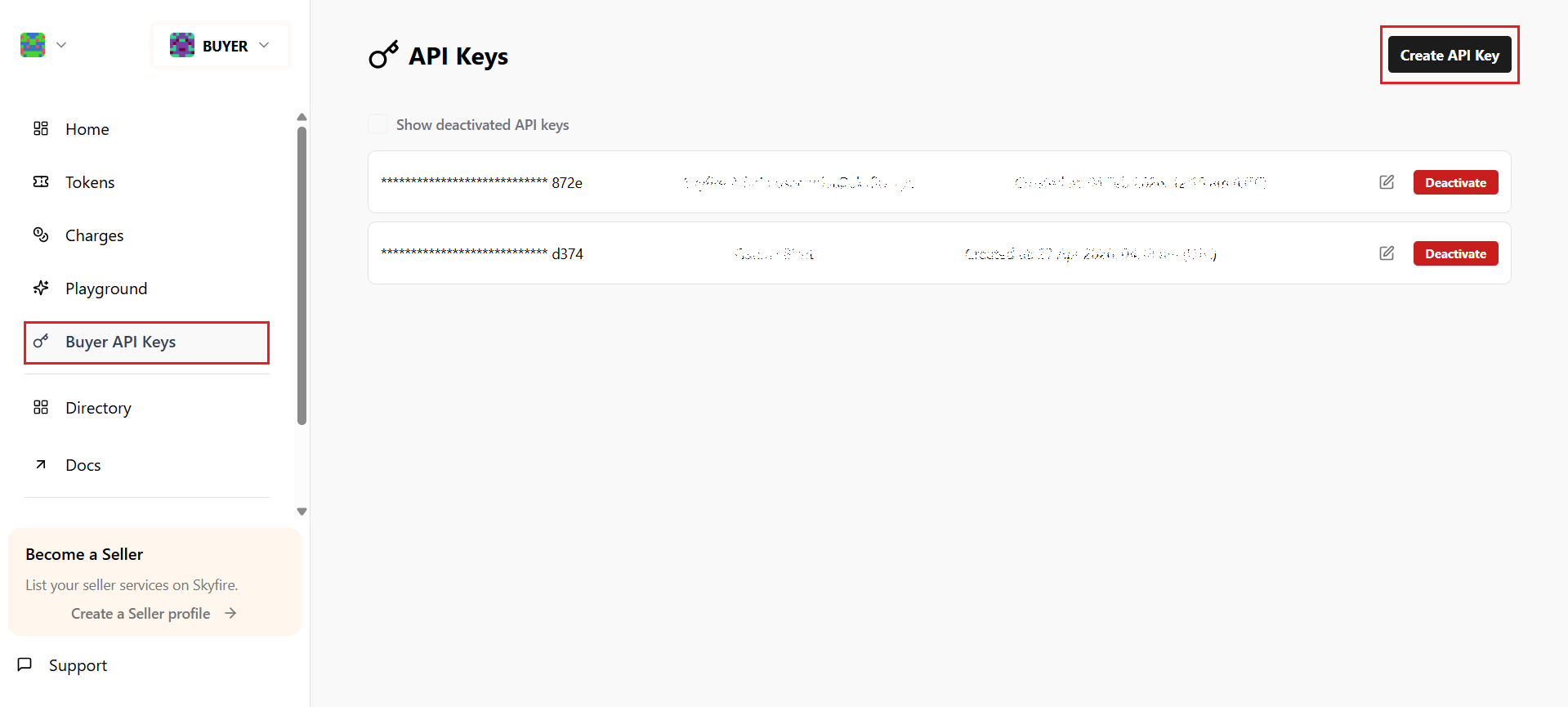
Task: Open the external Docs link
Action: (83, 465)
